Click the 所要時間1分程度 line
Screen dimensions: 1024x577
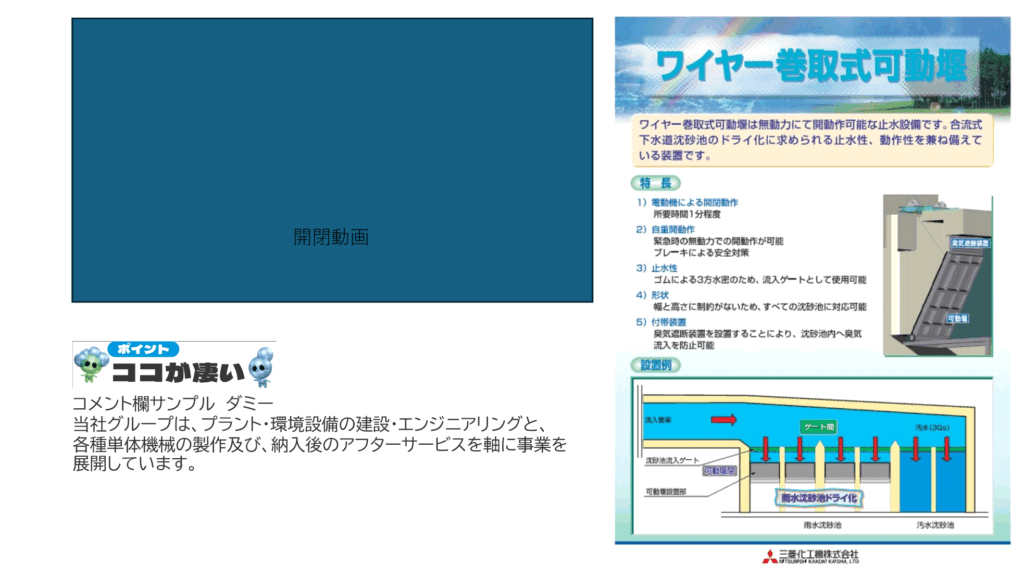tap(687, 214)
